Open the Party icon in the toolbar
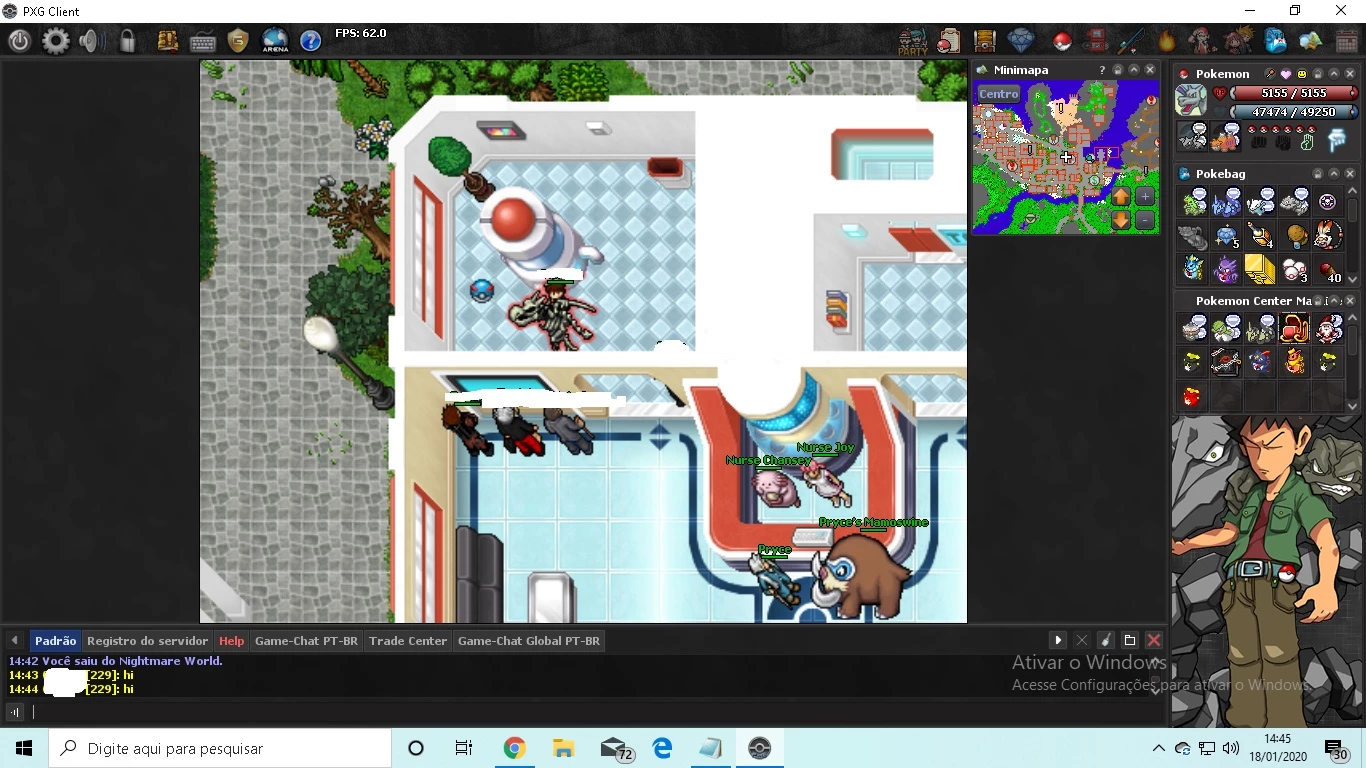 (912, 41)
